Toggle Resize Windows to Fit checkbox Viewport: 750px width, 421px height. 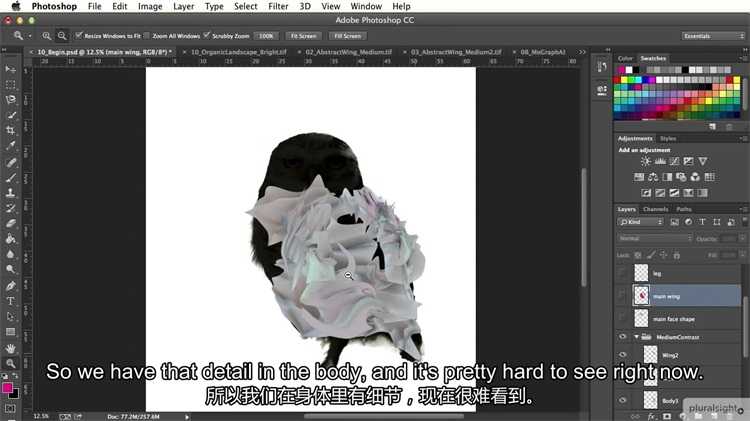79,35
